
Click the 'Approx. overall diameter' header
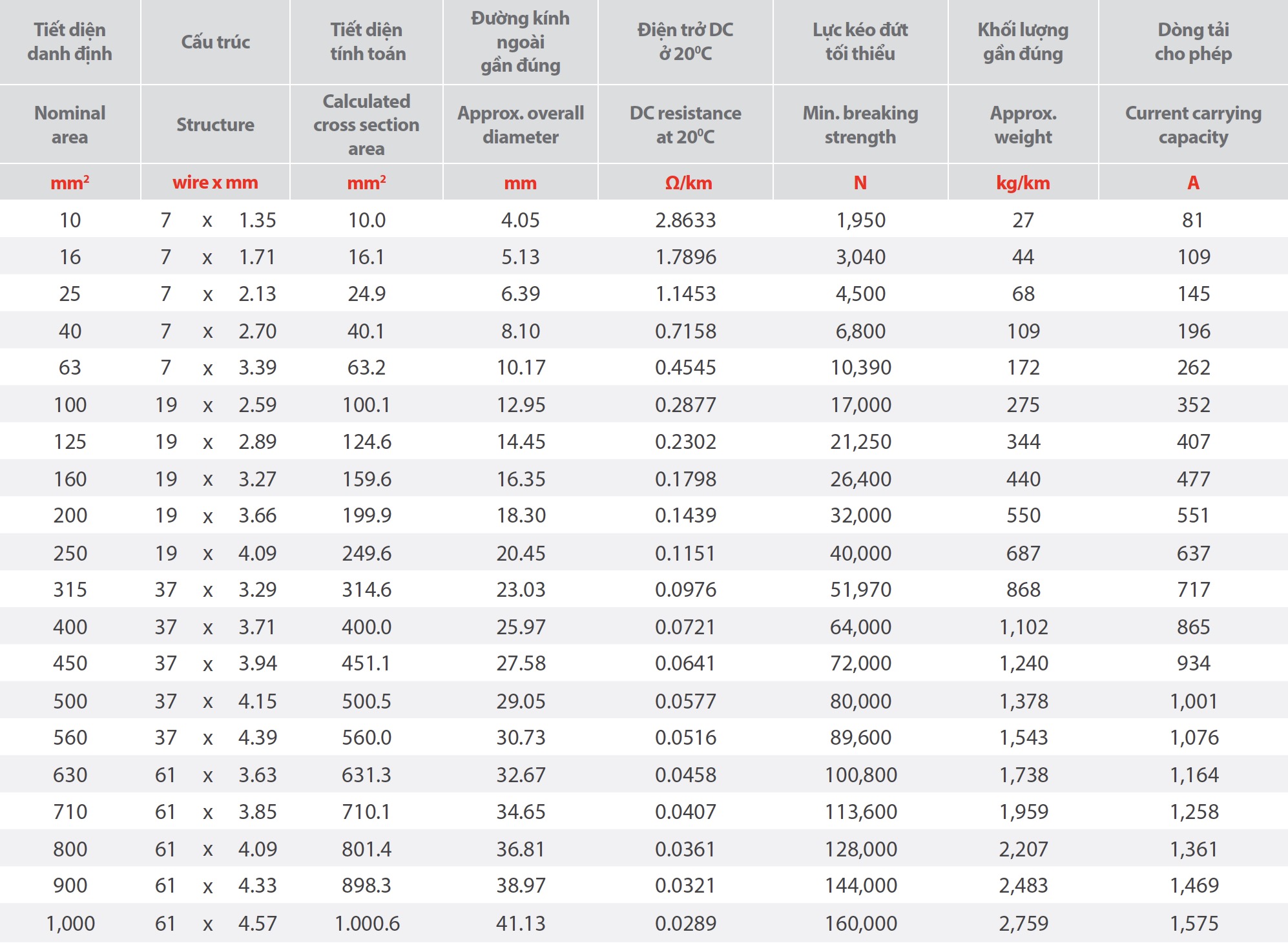pos(521,125)
